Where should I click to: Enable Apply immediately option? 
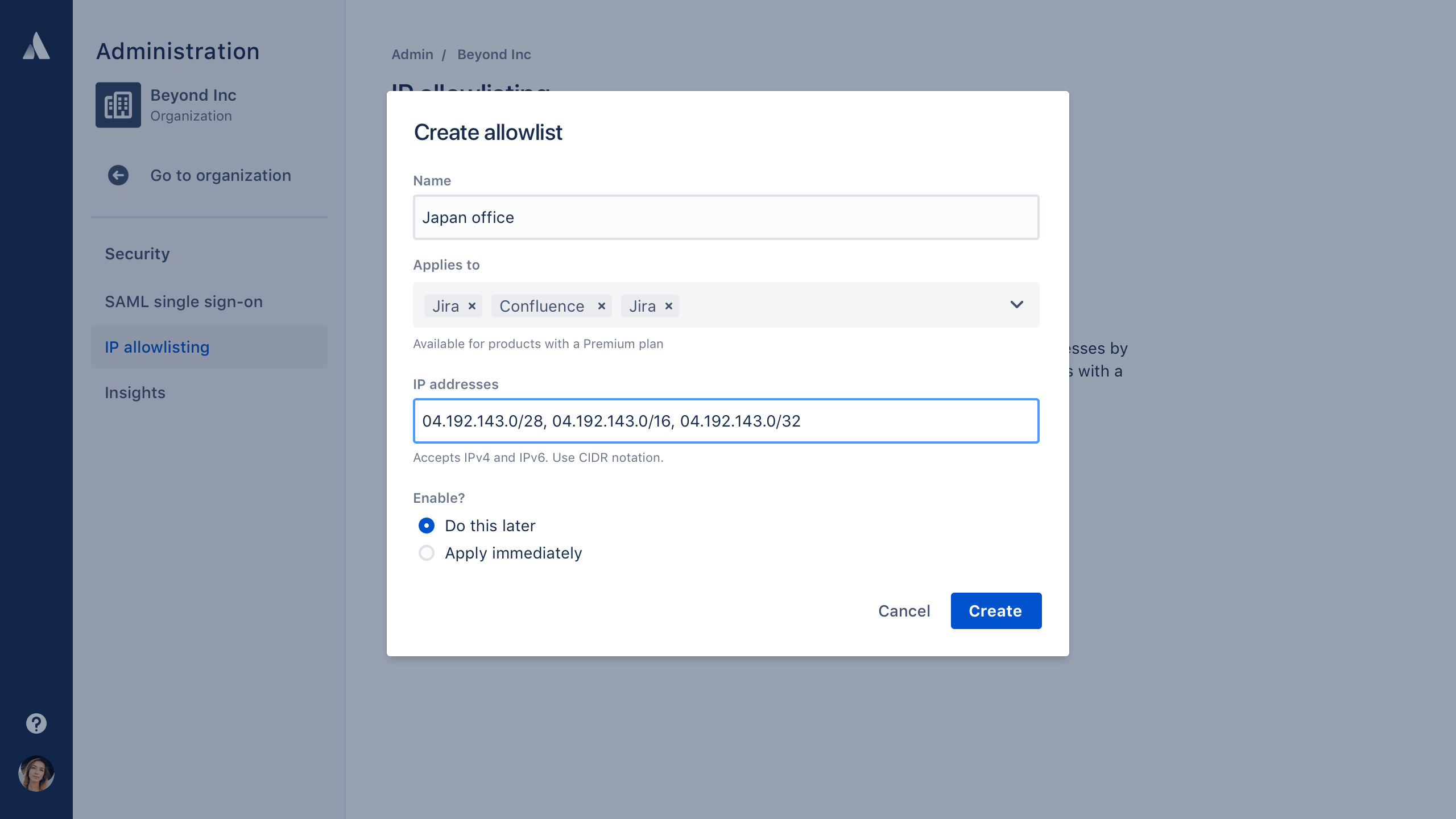pos(425,553)
